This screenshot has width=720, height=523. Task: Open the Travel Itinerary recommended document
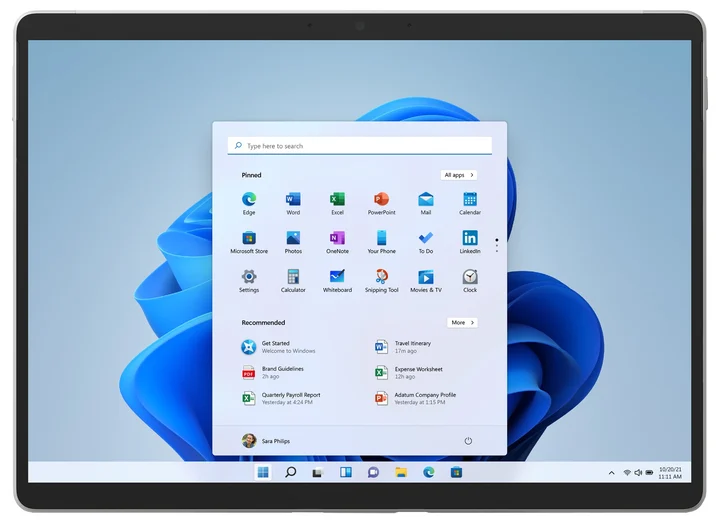tap(412, 347)
